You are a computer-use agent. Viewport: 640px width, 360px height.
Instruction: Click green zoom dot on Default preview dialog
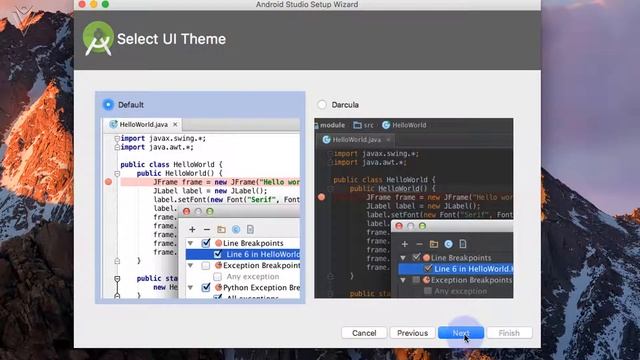click(210, 211)
